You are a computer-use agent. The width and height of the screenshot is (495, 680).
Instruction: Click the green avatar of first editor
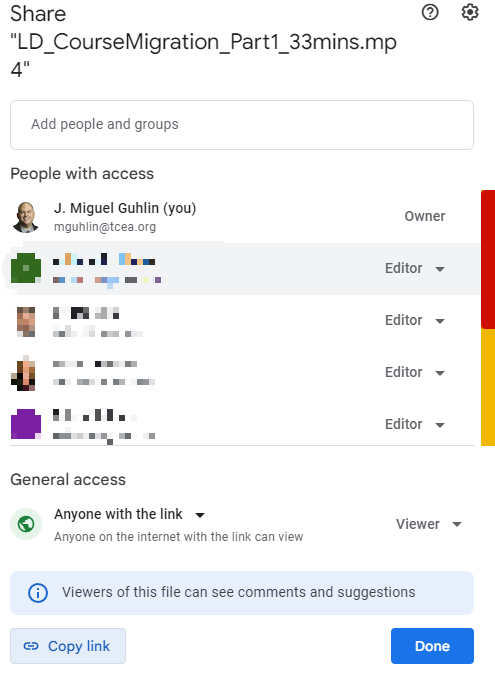click(26, 268)
